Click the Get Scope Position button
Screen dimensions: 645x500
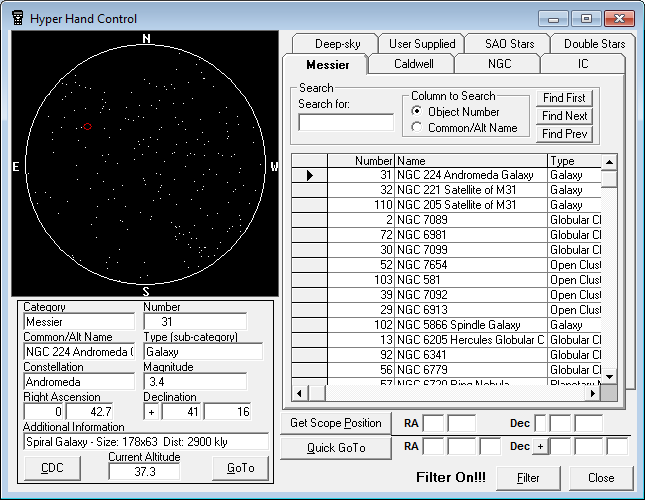click(335, 423)
